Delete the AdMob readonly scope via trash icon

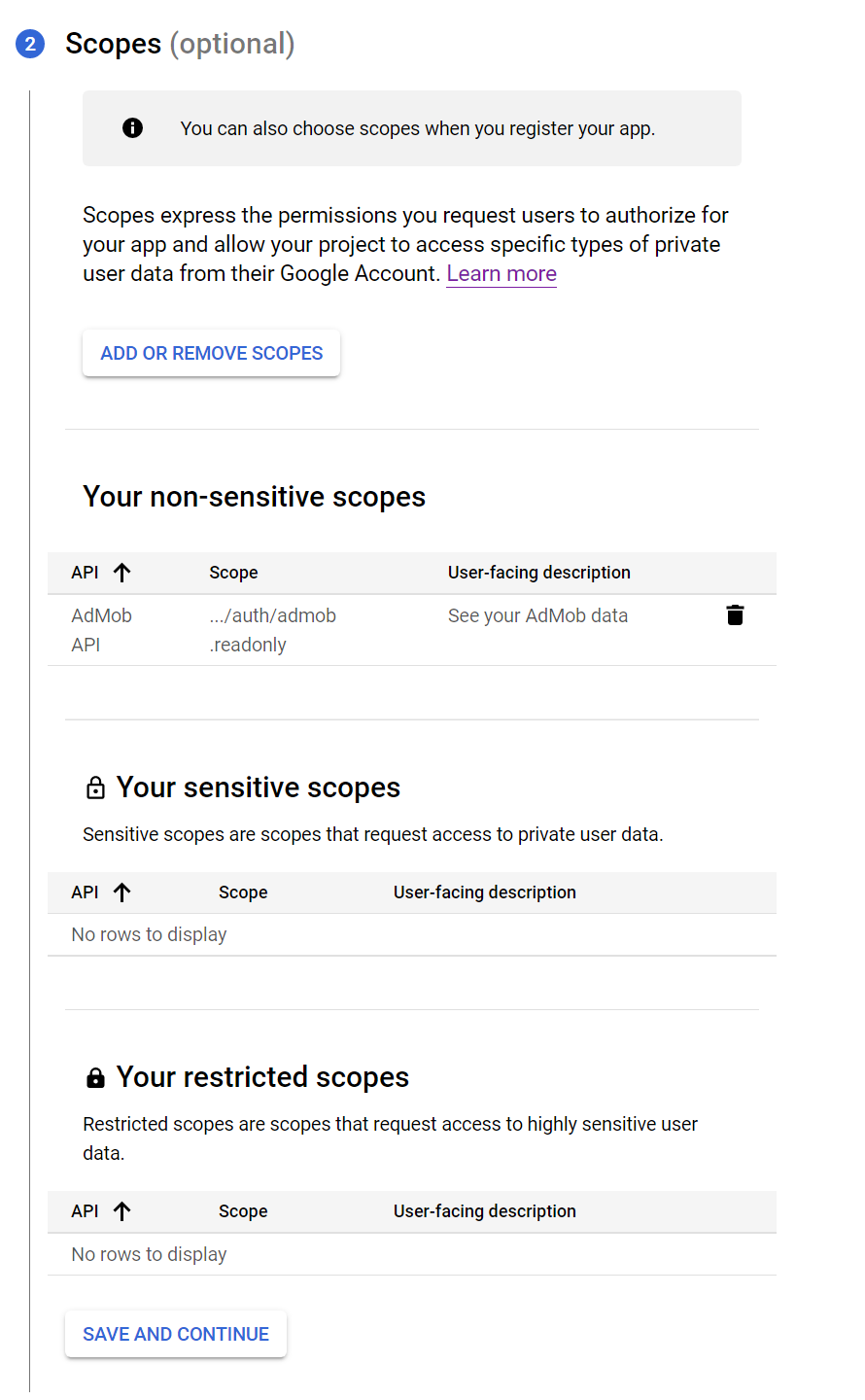(735, 614)
